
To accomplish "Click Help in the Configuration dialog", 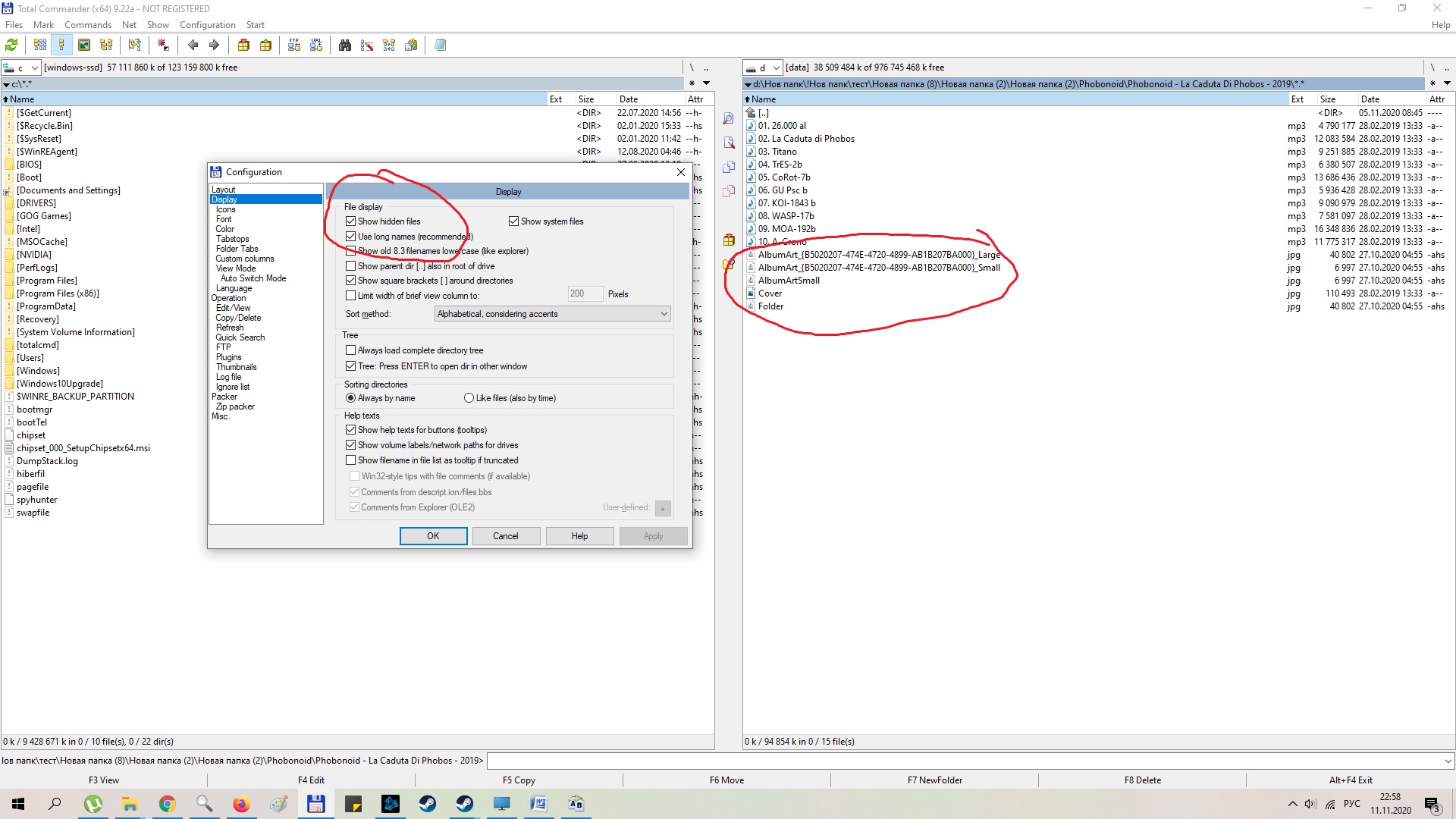I will click(x=579, y=536).
